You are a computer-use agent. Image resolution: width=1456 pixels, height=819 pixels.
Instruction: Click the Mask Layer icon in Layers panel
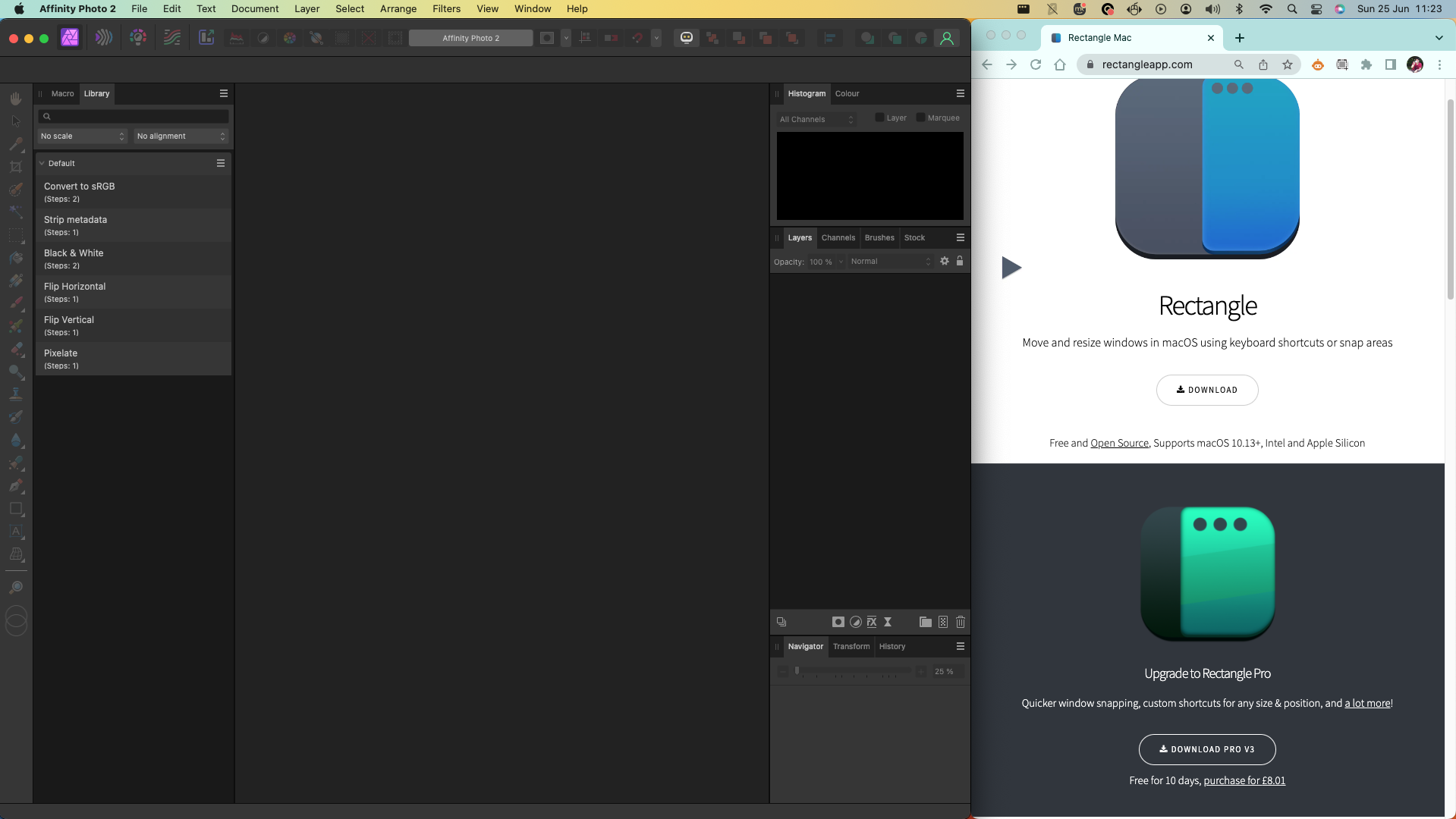coord(838,622)
